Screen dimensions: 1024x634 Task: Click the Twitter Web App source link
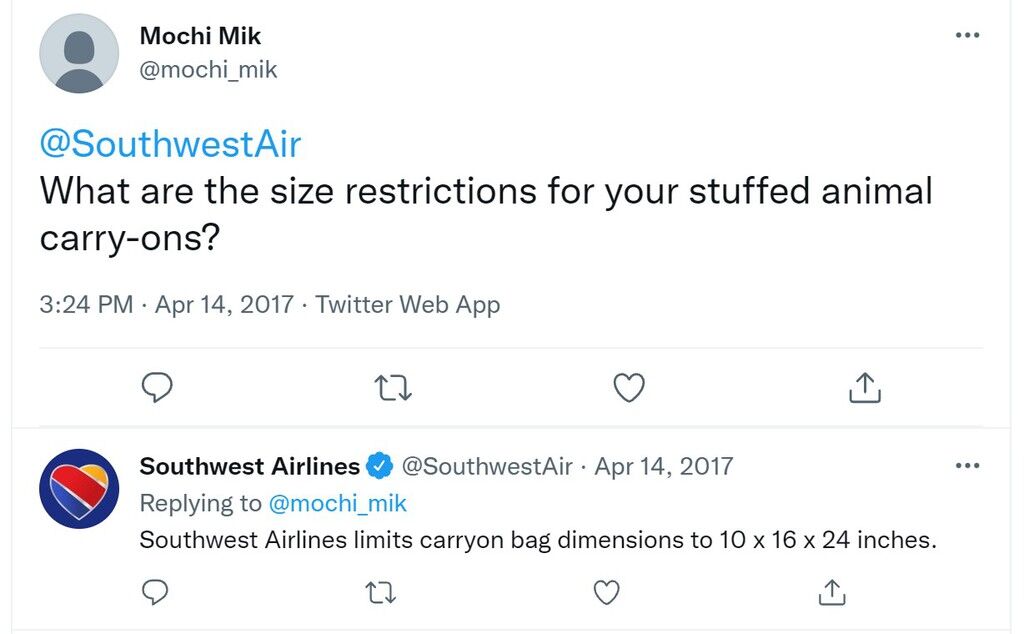(x=408, y=304)
